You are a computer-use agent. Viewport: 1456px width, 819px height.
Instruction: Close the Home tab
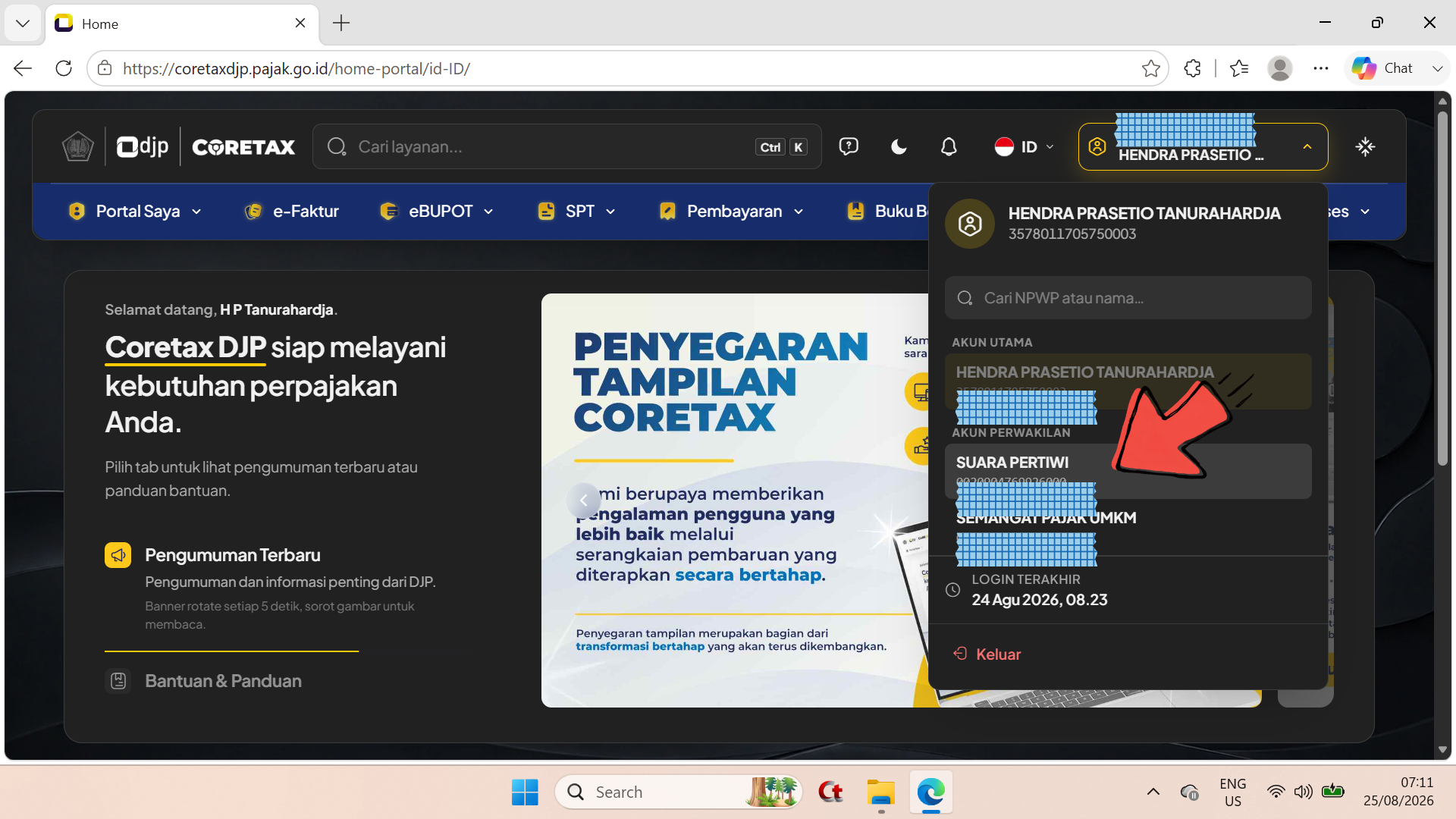point(300,24)
